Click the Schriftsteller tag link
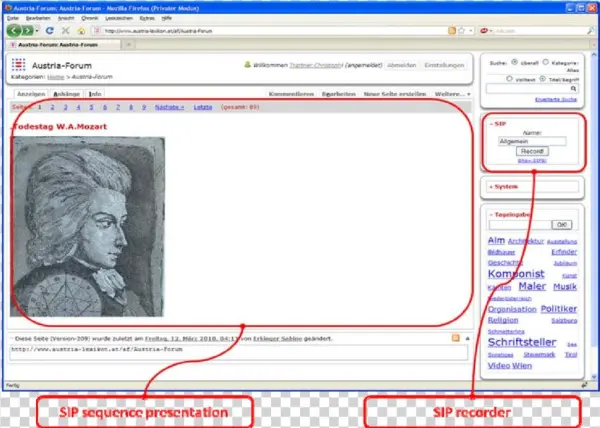 (x=522, y=342)
